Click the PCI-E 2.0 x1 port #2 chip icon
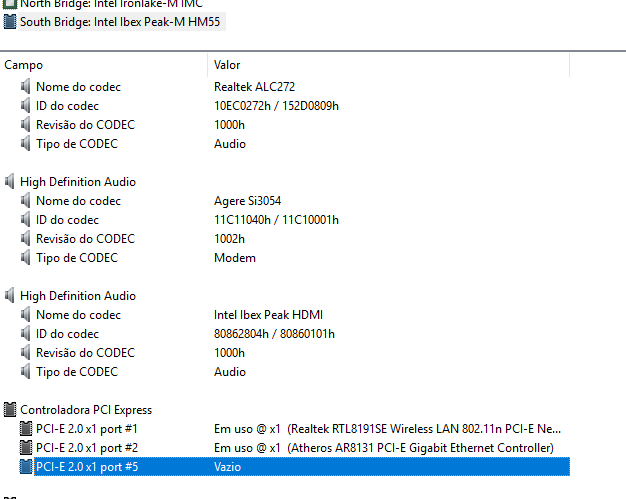 [x=26, y=448]
